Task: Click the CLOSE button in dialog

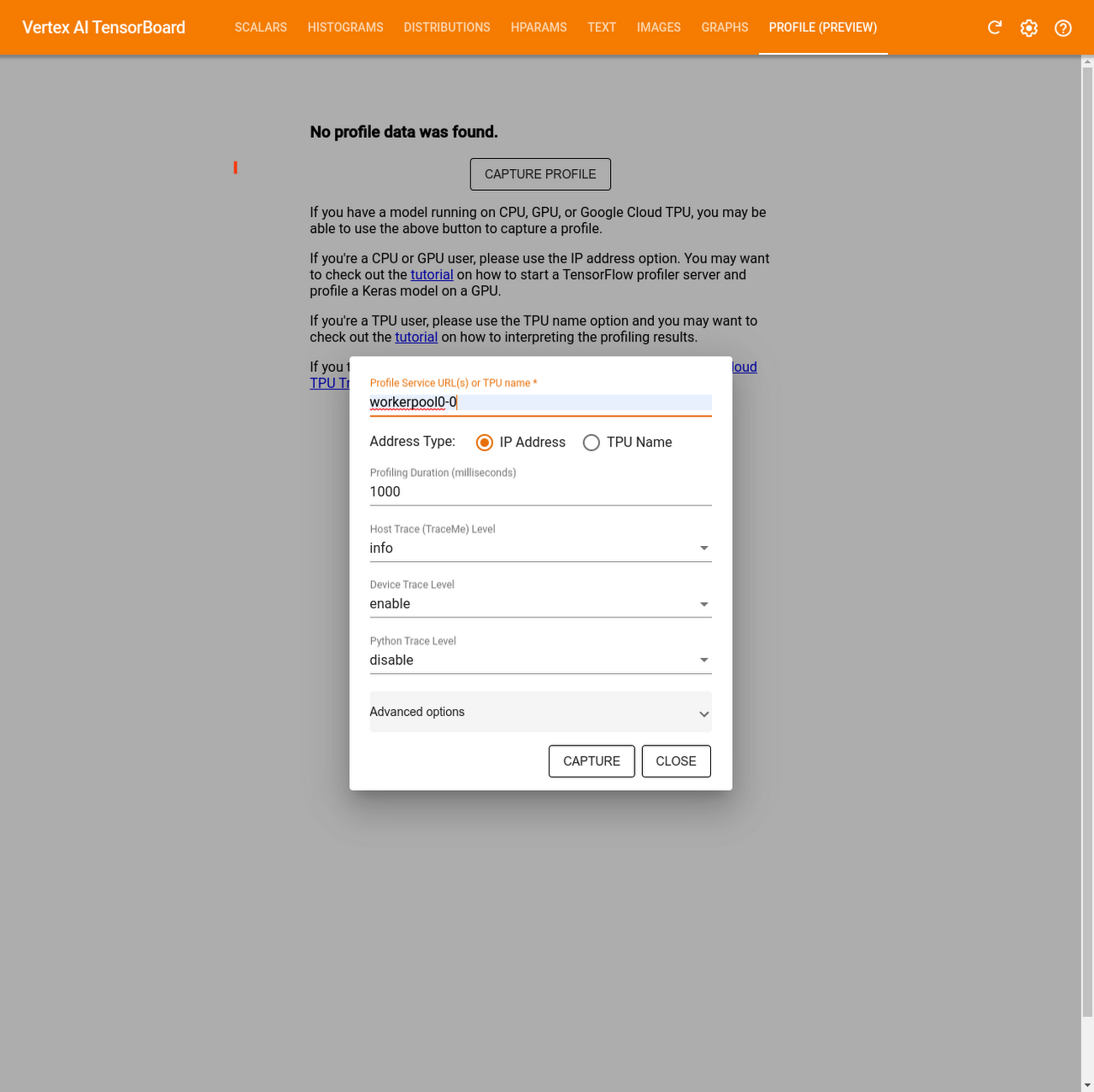Action: click(x=676, y=761)
